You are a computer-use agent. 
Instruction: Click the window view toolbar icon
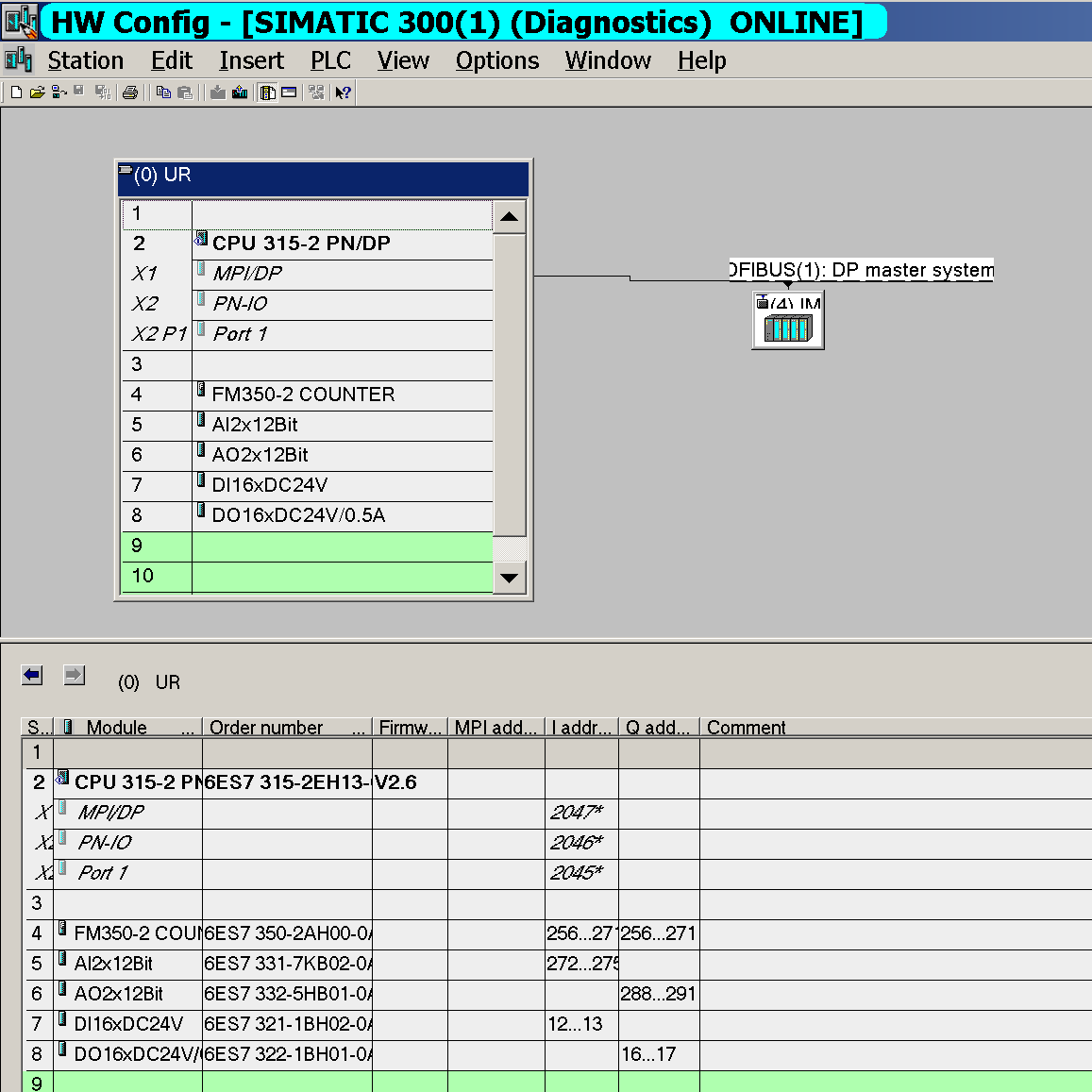(x=289, y=92)
